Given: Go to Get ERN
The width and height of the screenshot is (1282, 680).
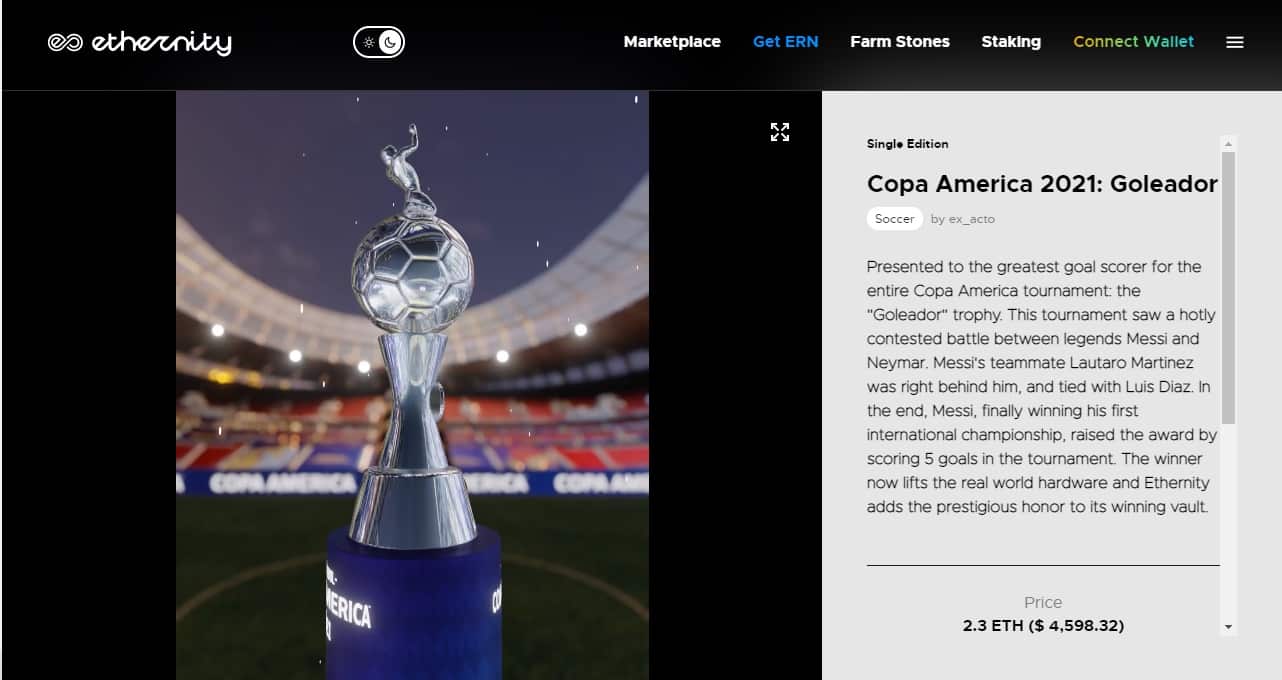Looking at the screenshot, I should (x=785, y=42).
